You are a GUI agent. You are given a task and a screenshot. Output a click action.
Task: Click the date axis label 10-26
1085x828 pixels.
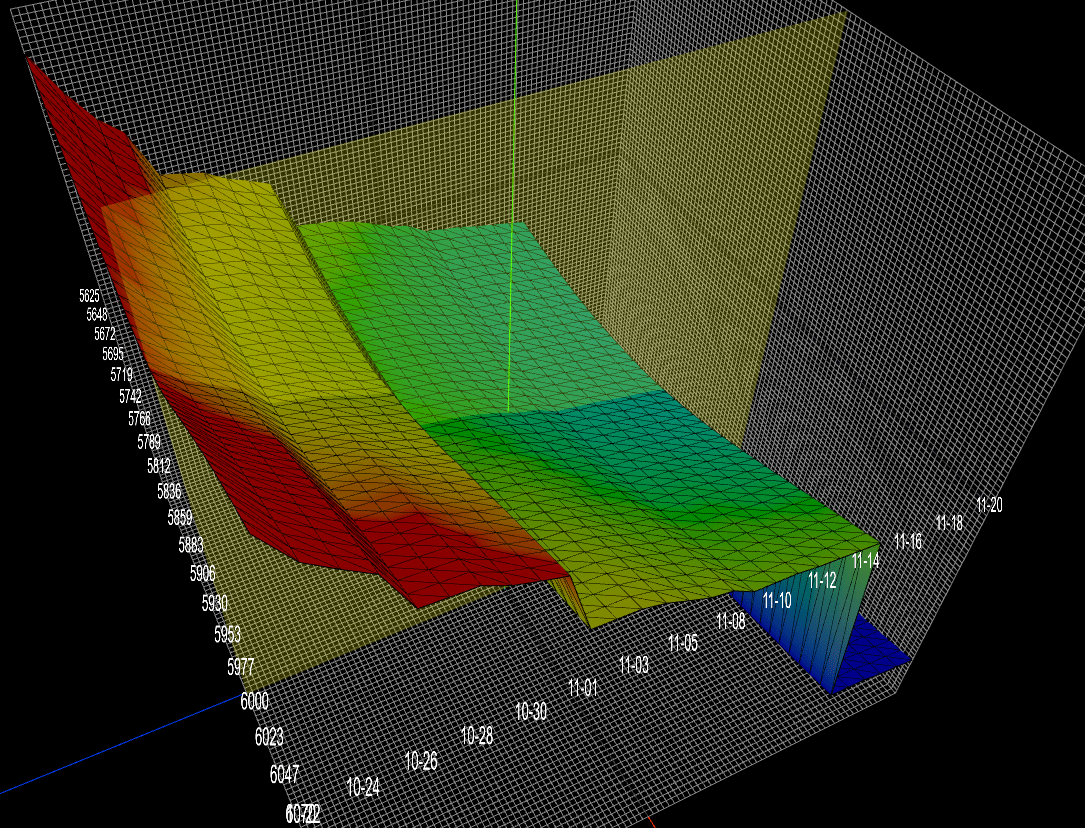coord(421,762)
